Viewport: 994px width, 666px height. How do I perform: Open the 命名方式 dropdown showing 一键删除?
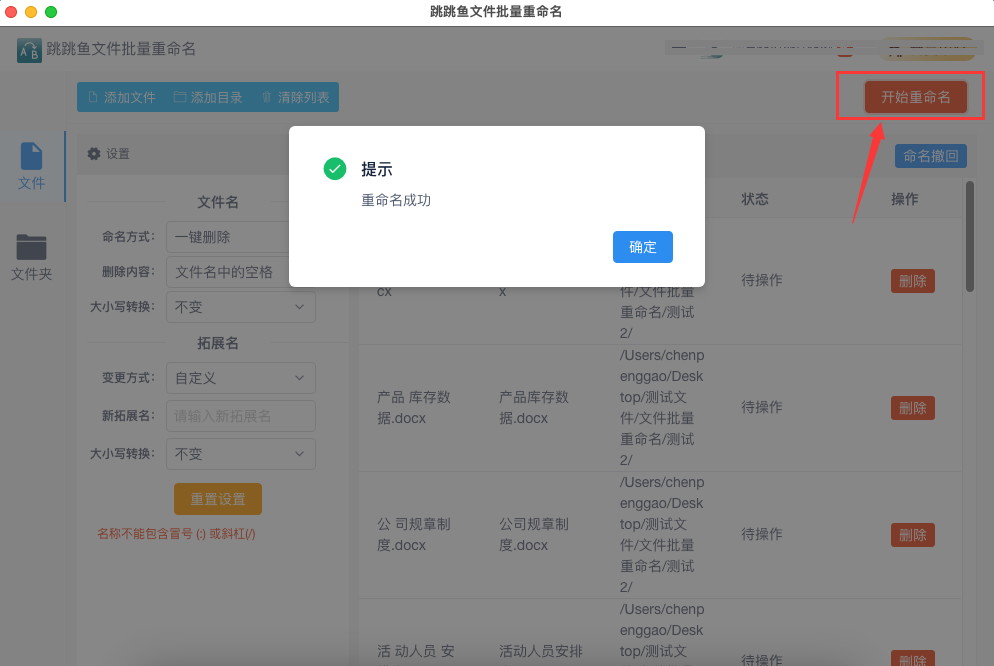(x=228, y=237)
